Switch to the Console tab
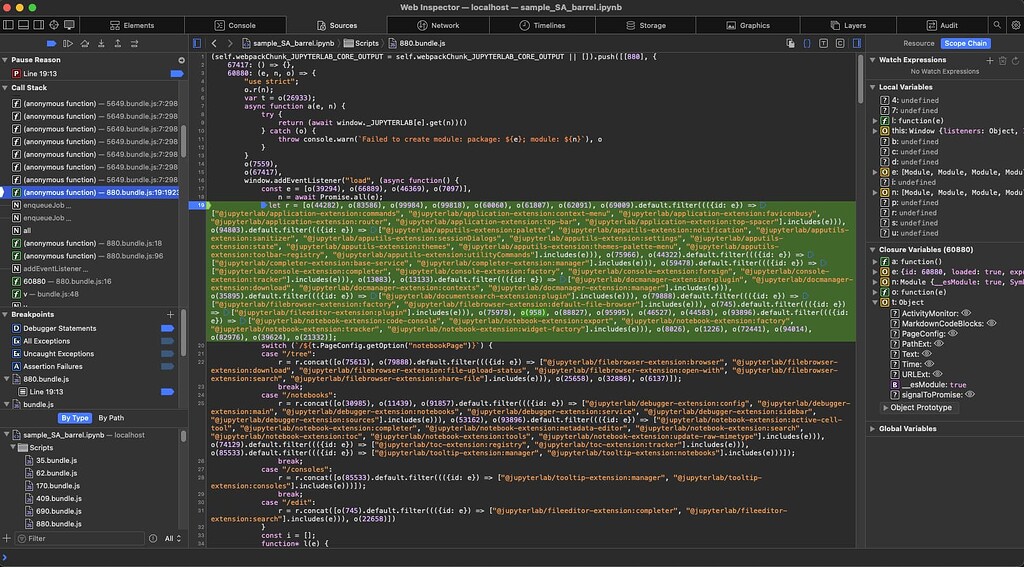The image size is (1024, 567). (234, 25)
